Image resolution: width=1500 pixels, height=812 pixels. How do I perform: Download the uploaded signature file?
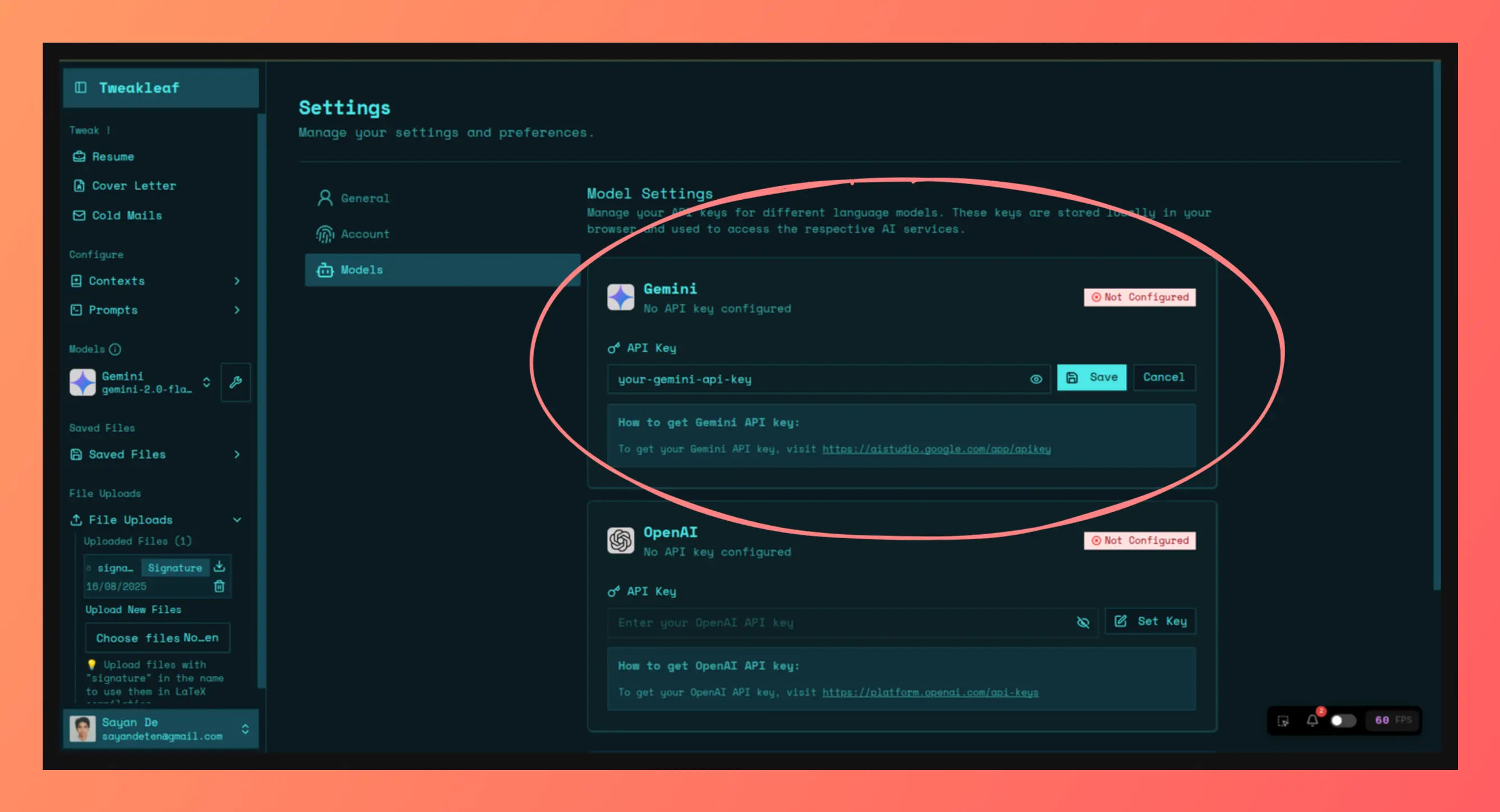(219, 566)
